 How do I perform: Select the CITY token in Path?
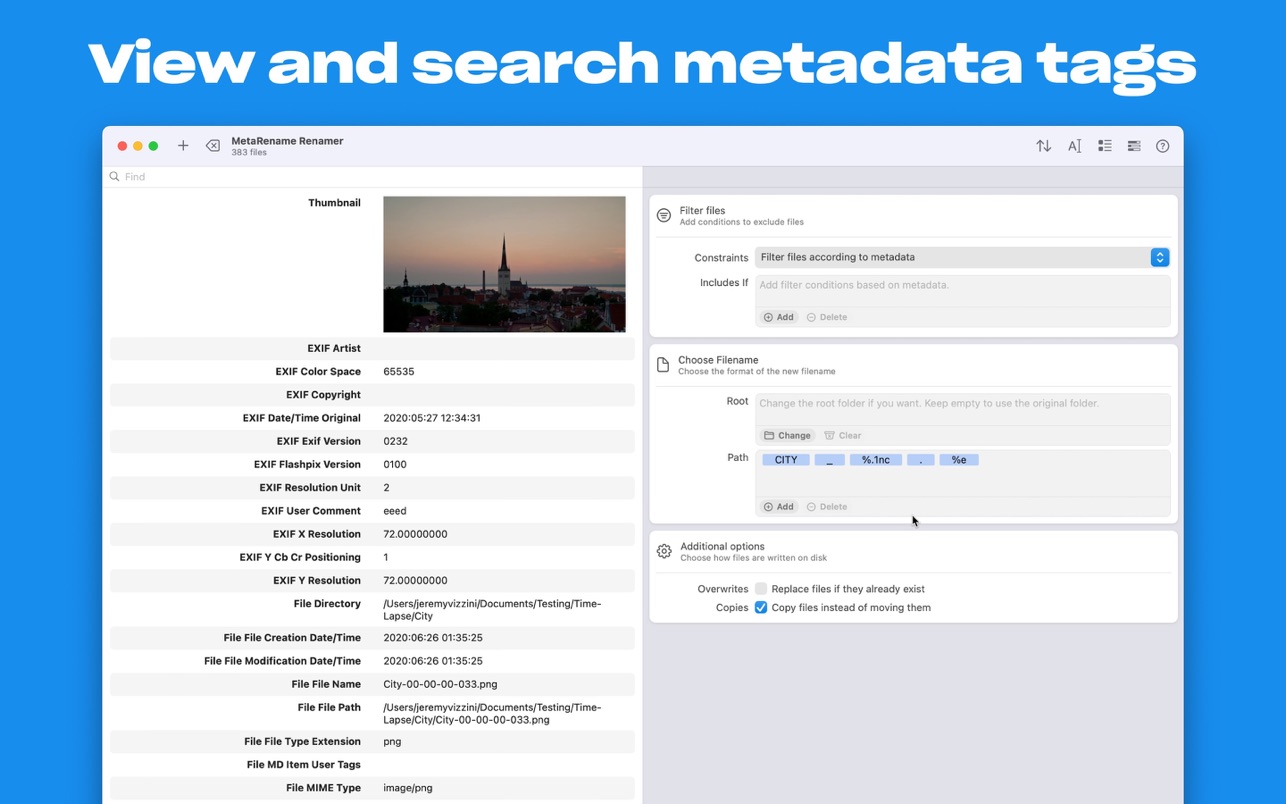786,460
